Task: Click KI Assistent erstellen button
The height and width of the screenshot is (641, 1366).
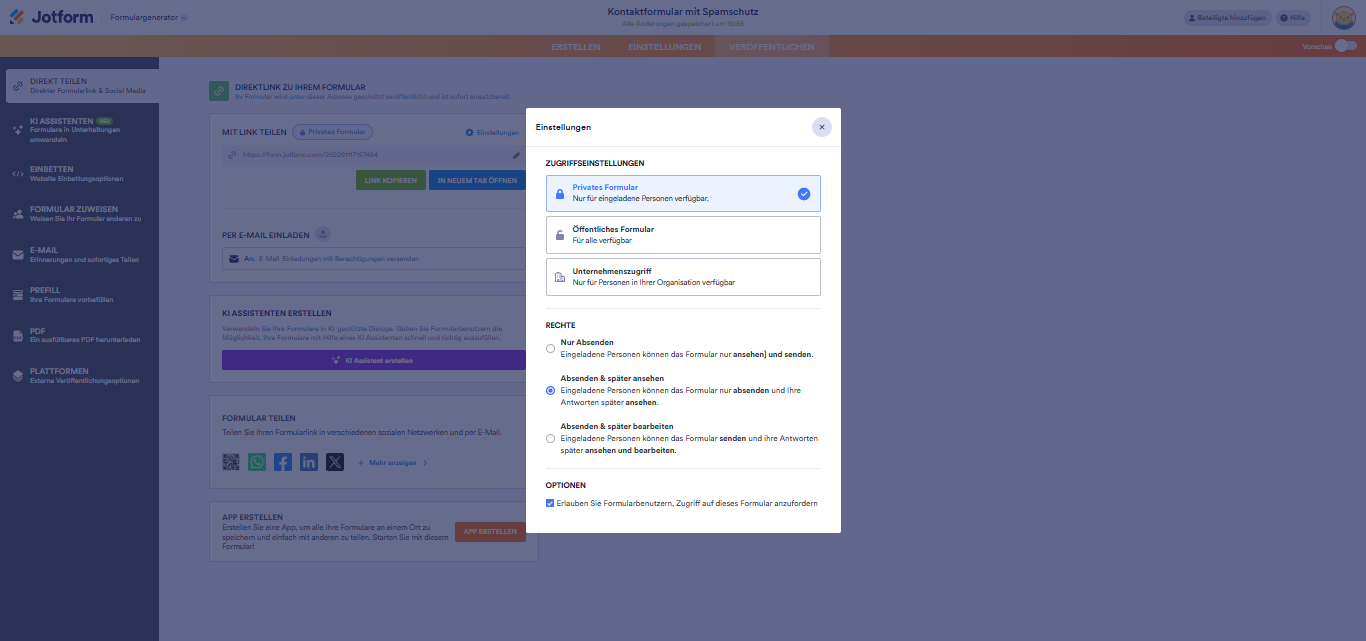Action: point(374,360)
